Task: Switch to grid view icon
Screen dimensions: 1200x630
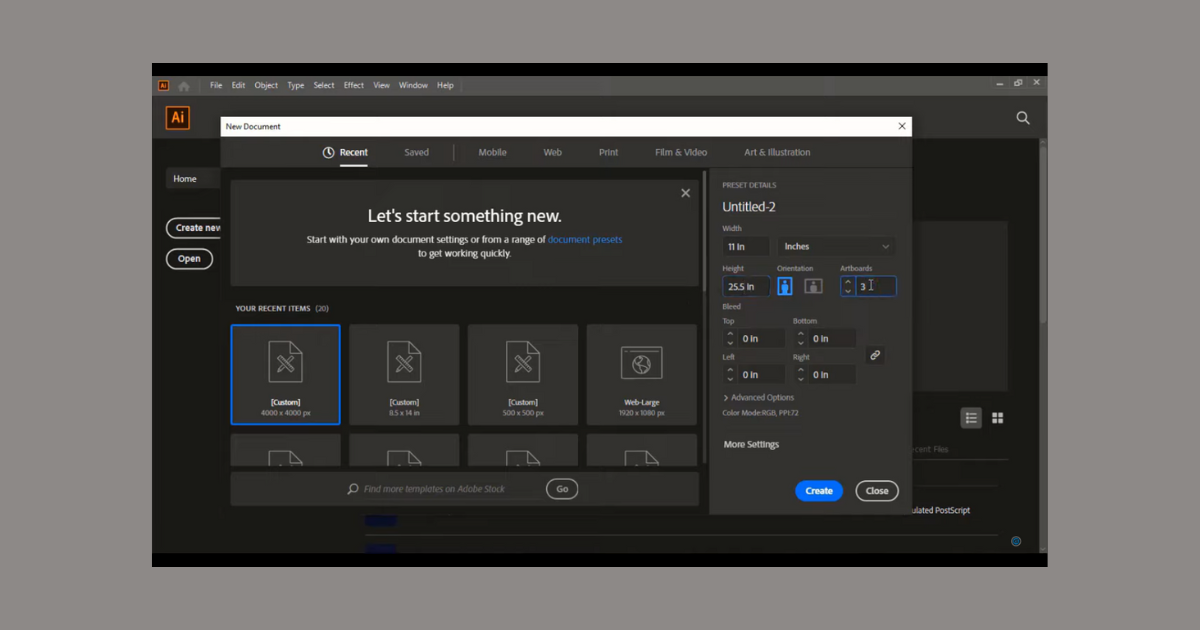Action: [x=997, y=418]
